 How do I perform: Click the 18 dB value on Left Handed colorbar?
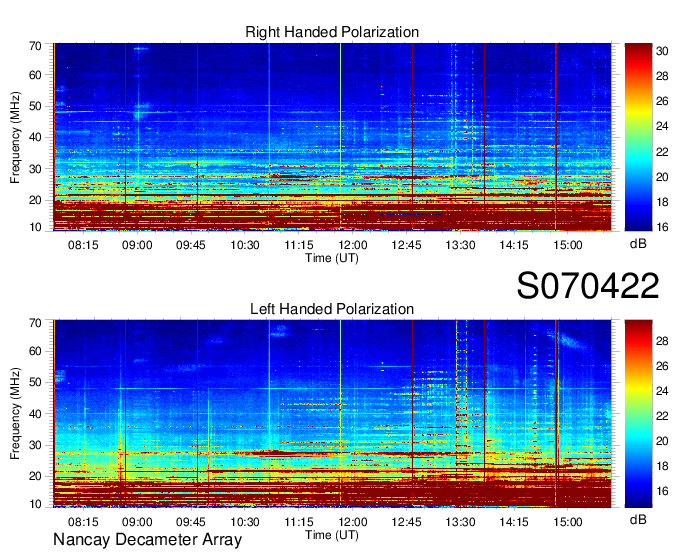662,466
